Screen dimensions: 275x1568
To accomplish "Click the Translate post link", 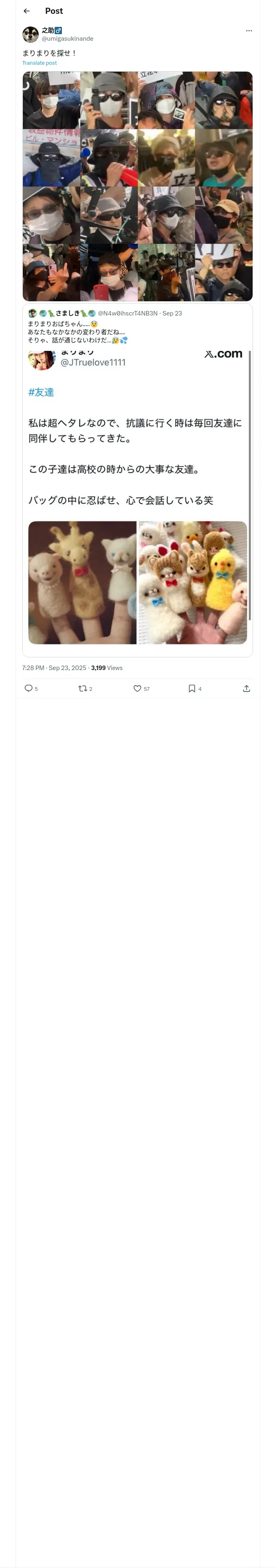I will (x=40, y=63).
